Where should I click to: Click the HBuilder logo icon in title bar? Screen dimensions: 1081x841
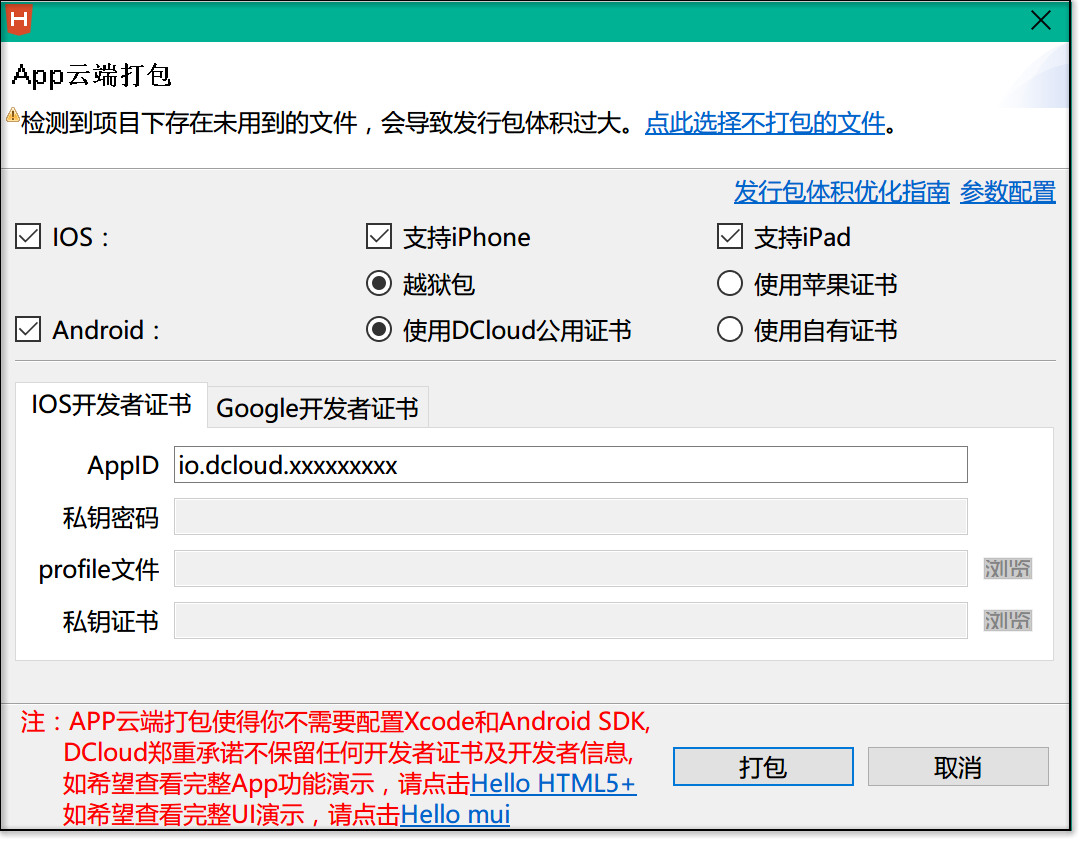coord(19,19)
